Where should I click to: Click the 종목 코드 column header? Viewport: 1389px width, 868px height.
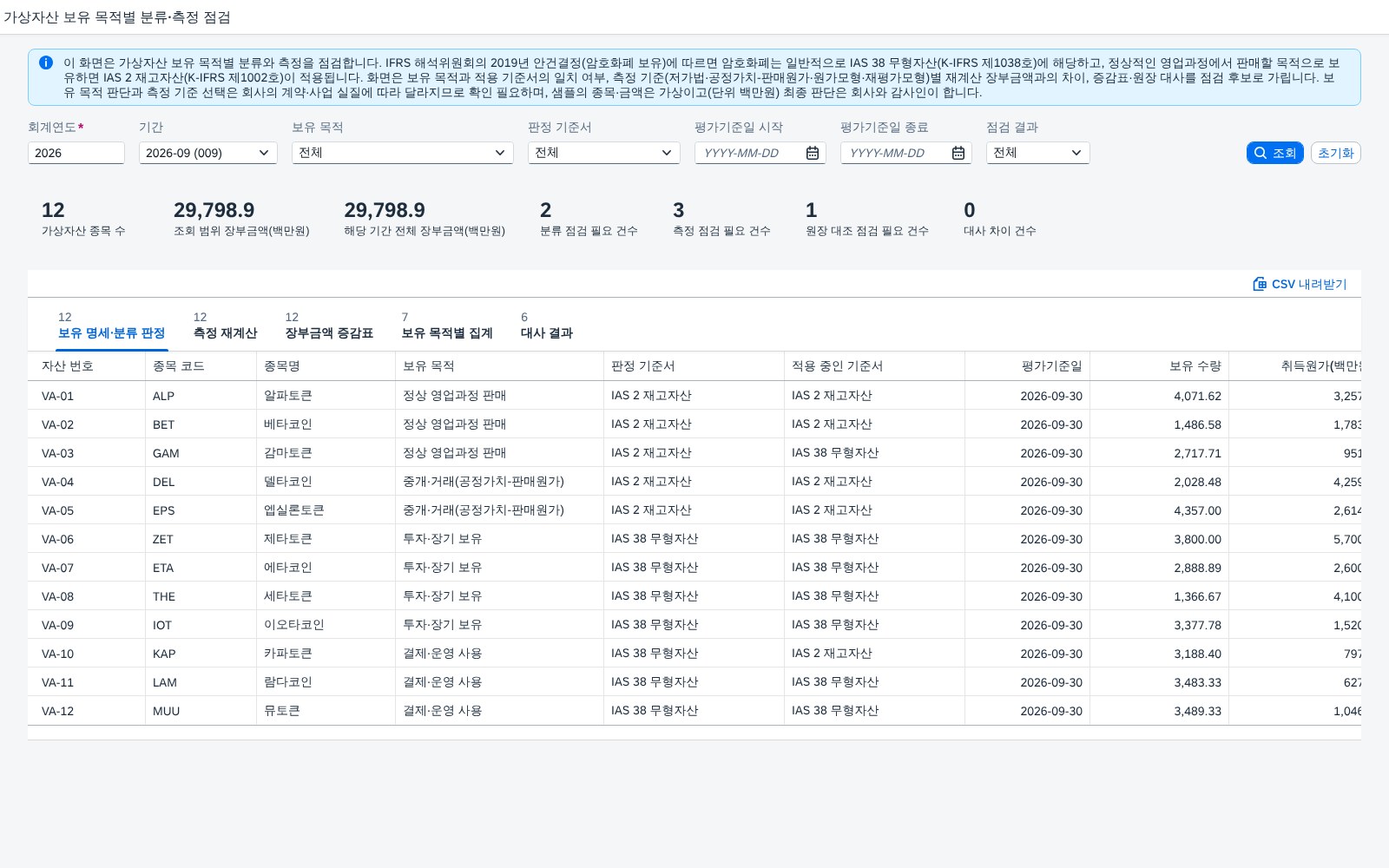201,366
